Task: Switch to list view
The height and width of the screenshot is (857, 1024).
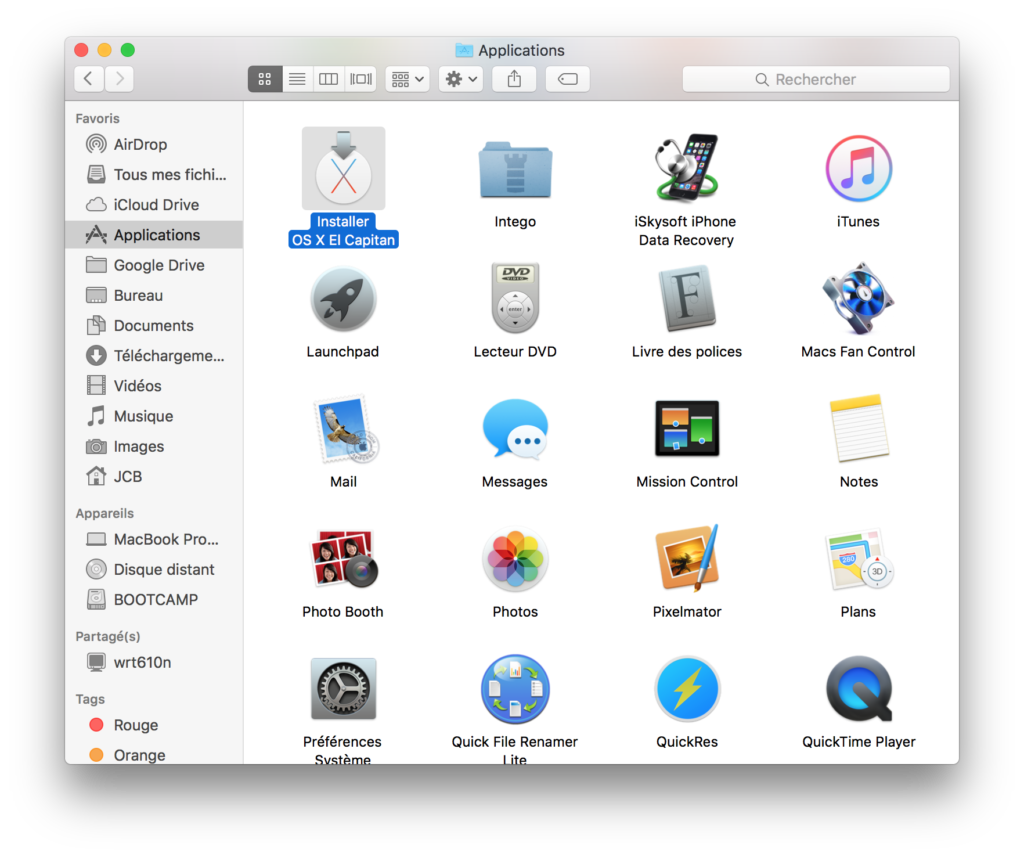Action: 297,79
